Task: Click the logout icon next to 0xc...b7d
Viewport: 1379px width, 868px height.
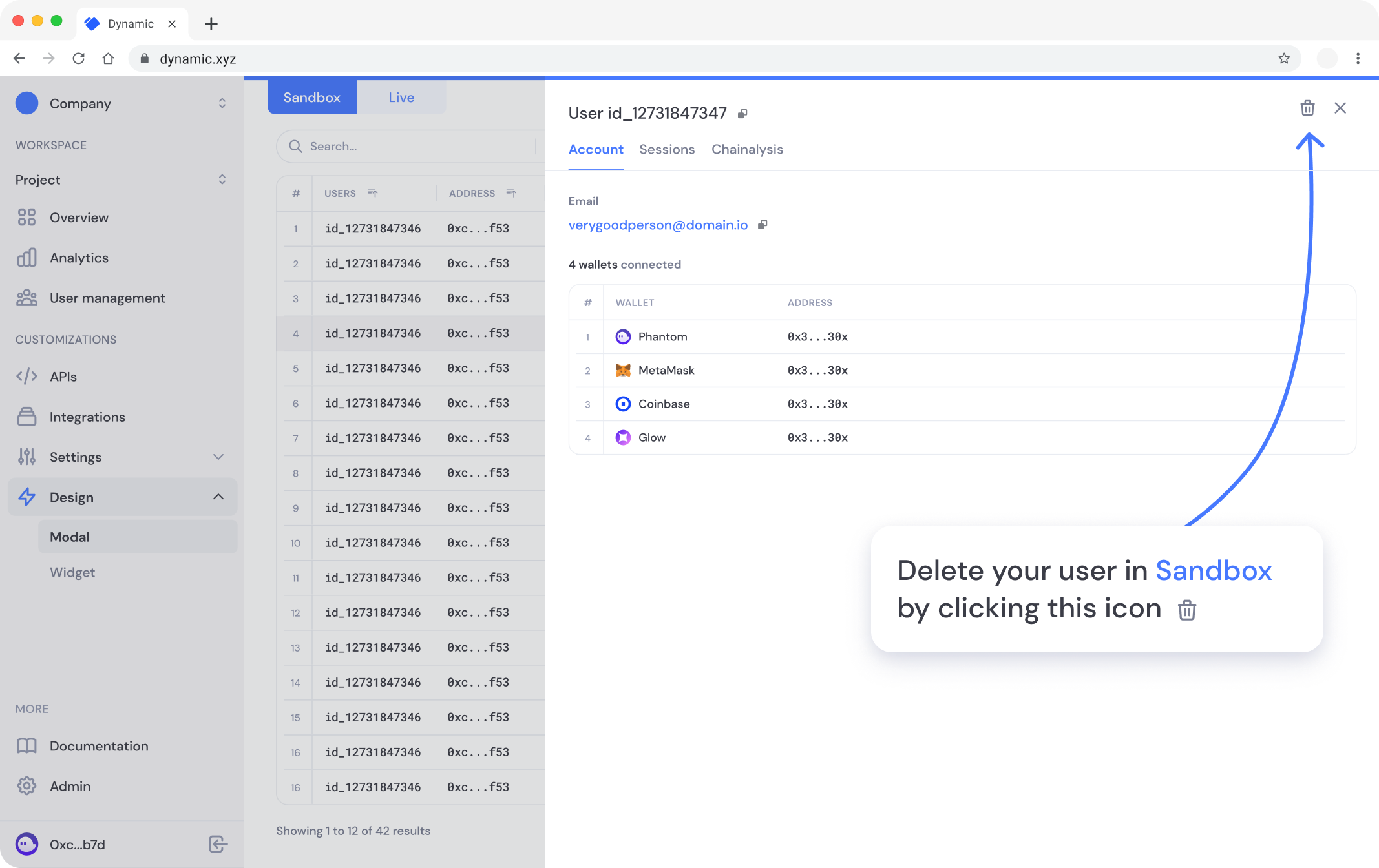Action: [218, 844]
